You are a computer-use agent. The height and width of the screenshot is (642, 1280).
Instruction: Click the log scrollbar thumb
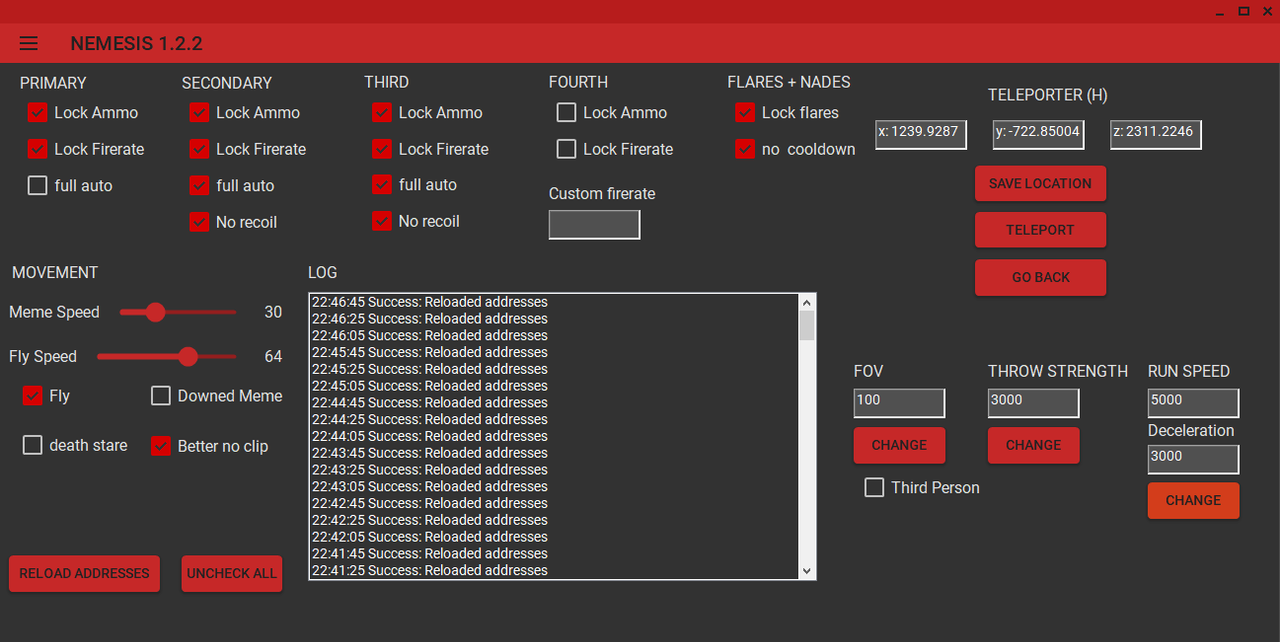[807, 325]
